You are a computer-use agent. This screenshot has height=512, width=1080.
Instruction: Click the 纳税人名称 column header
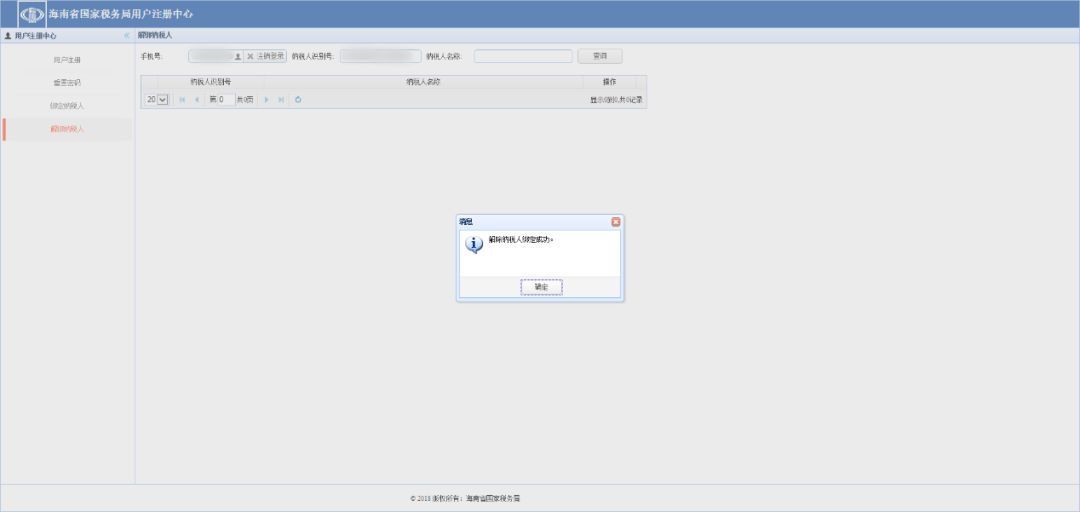pyautogui.click(x=424, y=82)
